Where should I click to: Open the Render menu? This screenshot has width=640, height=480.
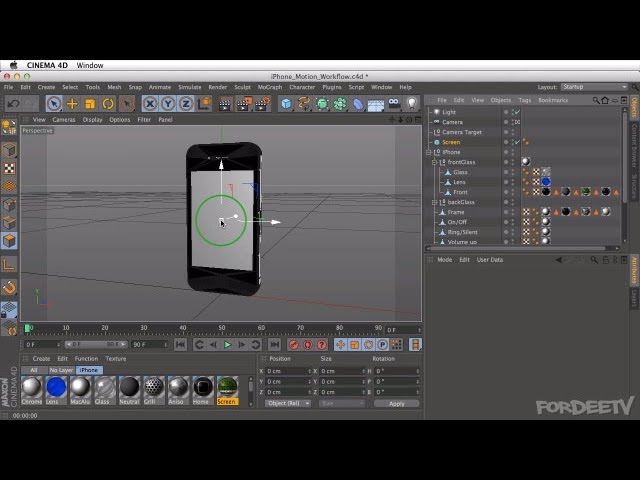218,87
